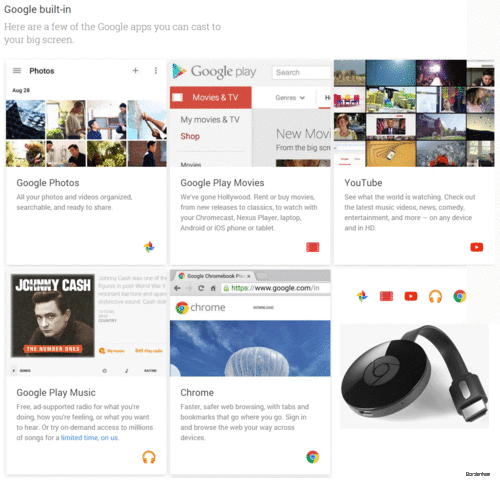Select the Movies & TV tab
500x481 pixels.
(211, 97)
